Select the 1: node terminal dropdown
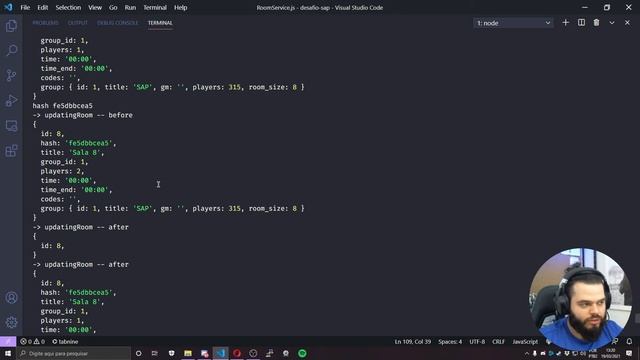 (513, 23)
